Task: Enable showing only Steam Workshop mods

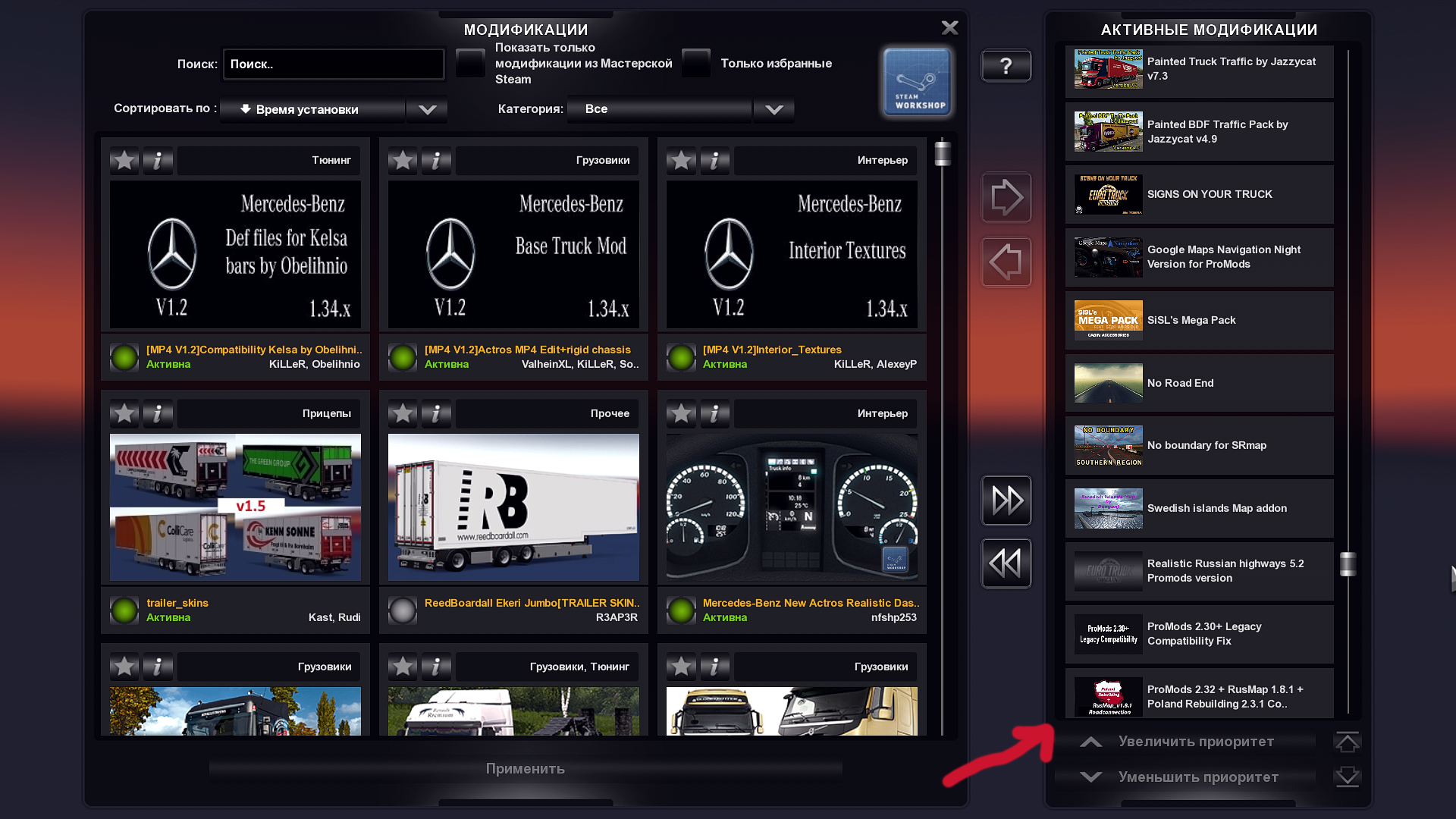Action: [470, 63]
